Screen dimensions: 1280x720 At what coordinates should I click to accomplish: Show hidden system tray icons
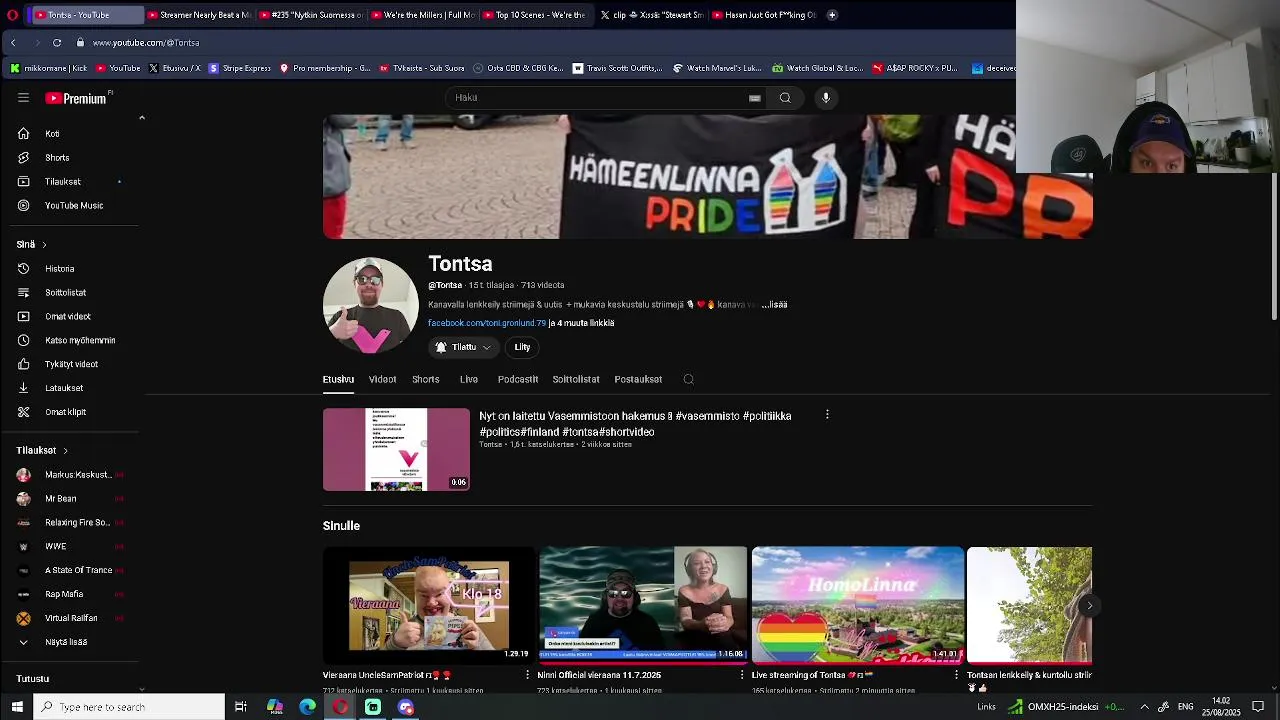click(1144, 707)
